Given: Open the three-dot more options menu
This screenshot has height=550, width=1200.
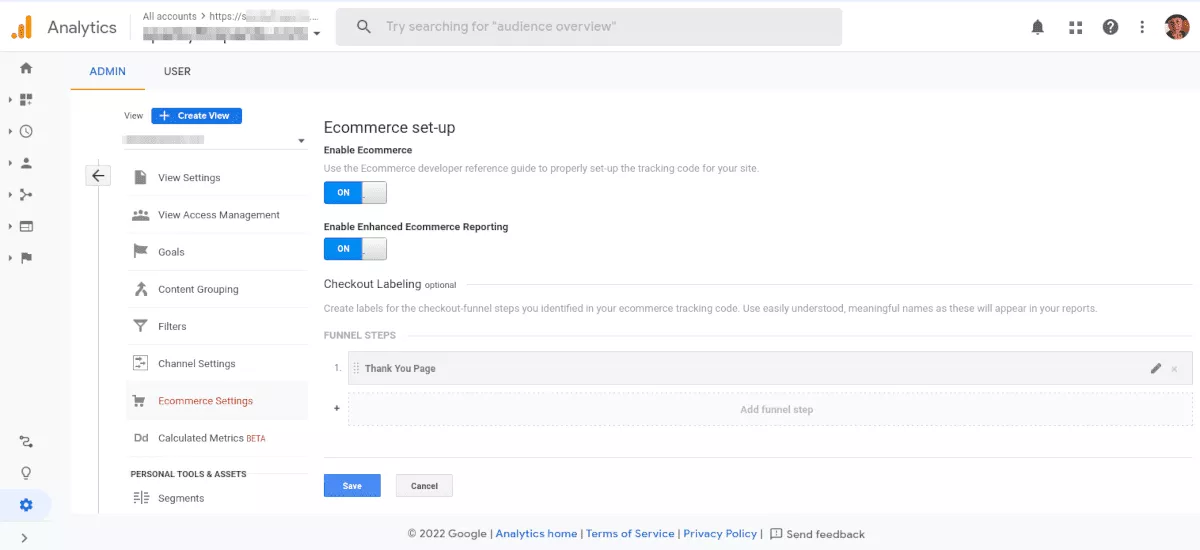Looking at the screenshot, I should click(x=1142, y=27).
